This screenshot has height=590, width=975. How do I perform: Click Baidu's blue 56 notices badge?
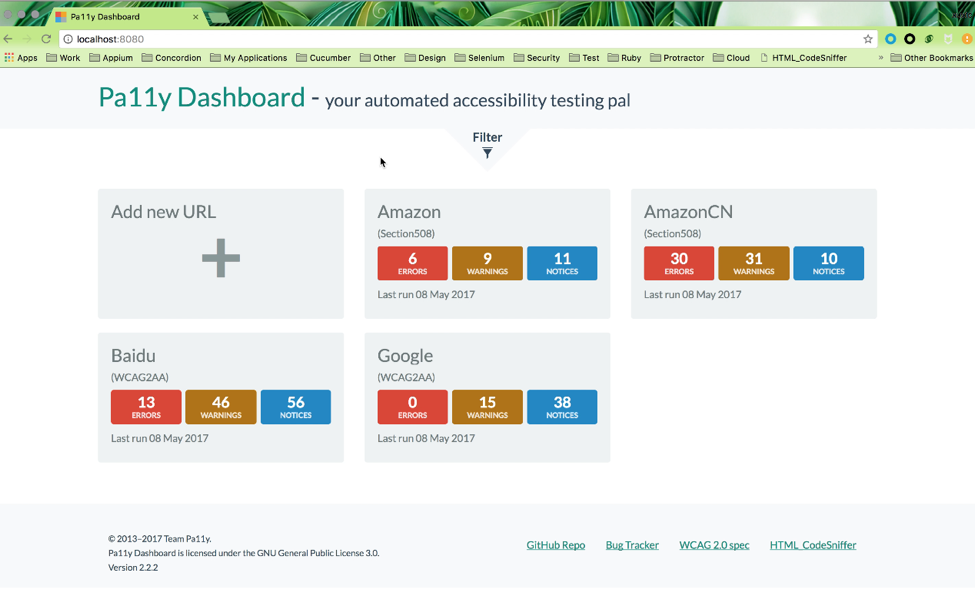[x=295, y=407]
